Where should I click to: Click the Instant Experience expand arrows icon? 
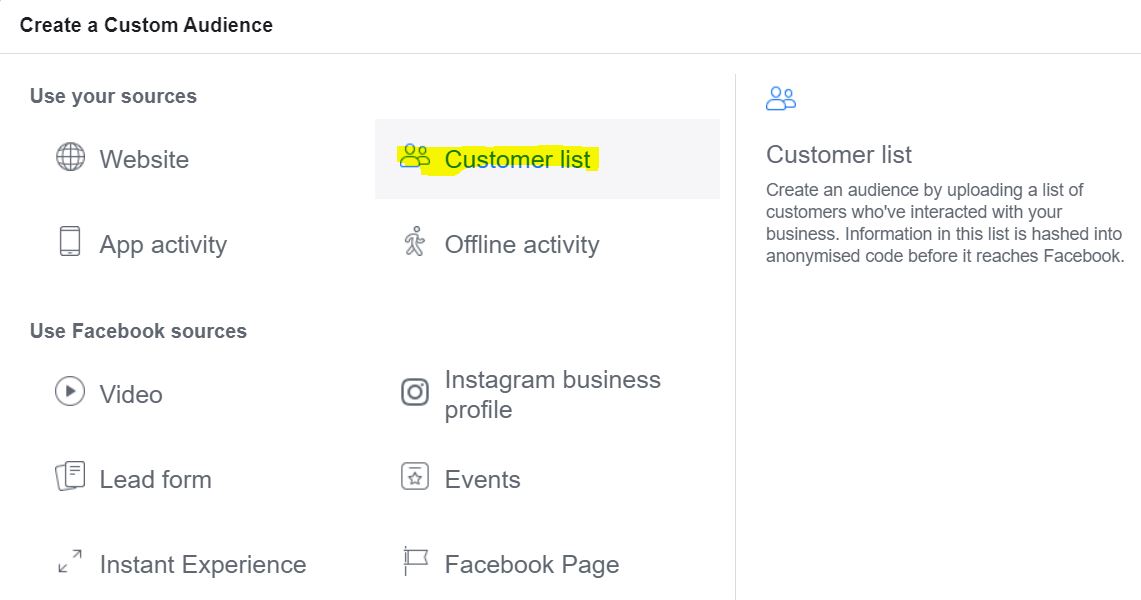click(x=70, y=561)
